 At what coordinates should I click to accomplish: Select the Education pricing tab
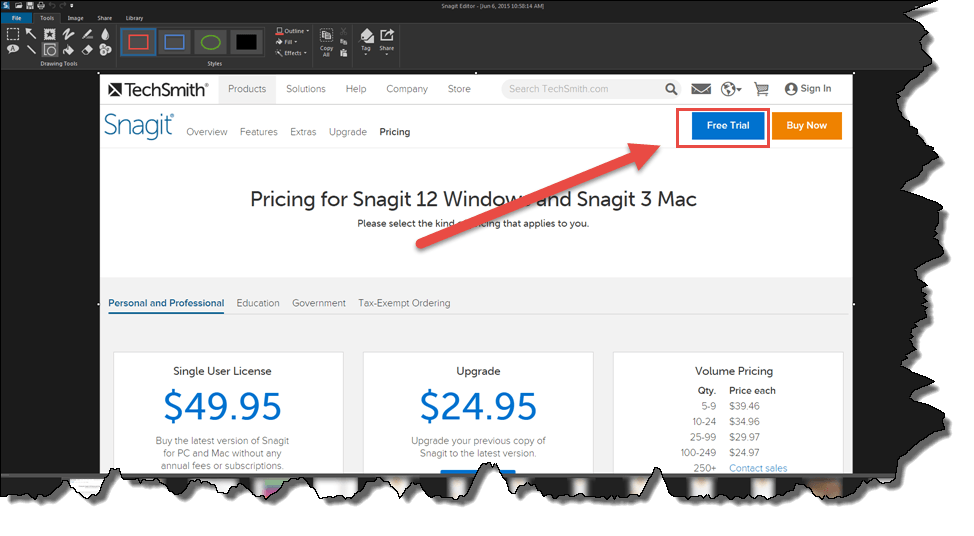pyautogui.click(x=258, y=303)
